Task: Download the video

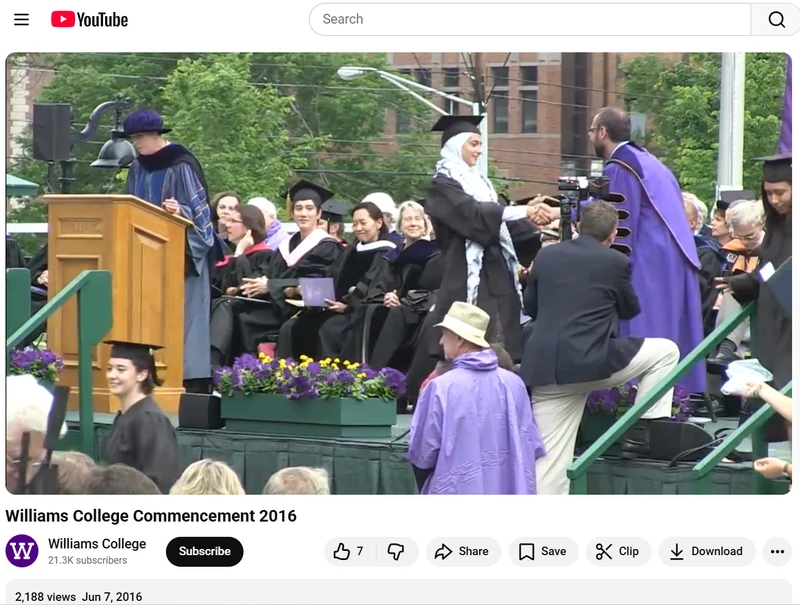Action: pos(706,551)
